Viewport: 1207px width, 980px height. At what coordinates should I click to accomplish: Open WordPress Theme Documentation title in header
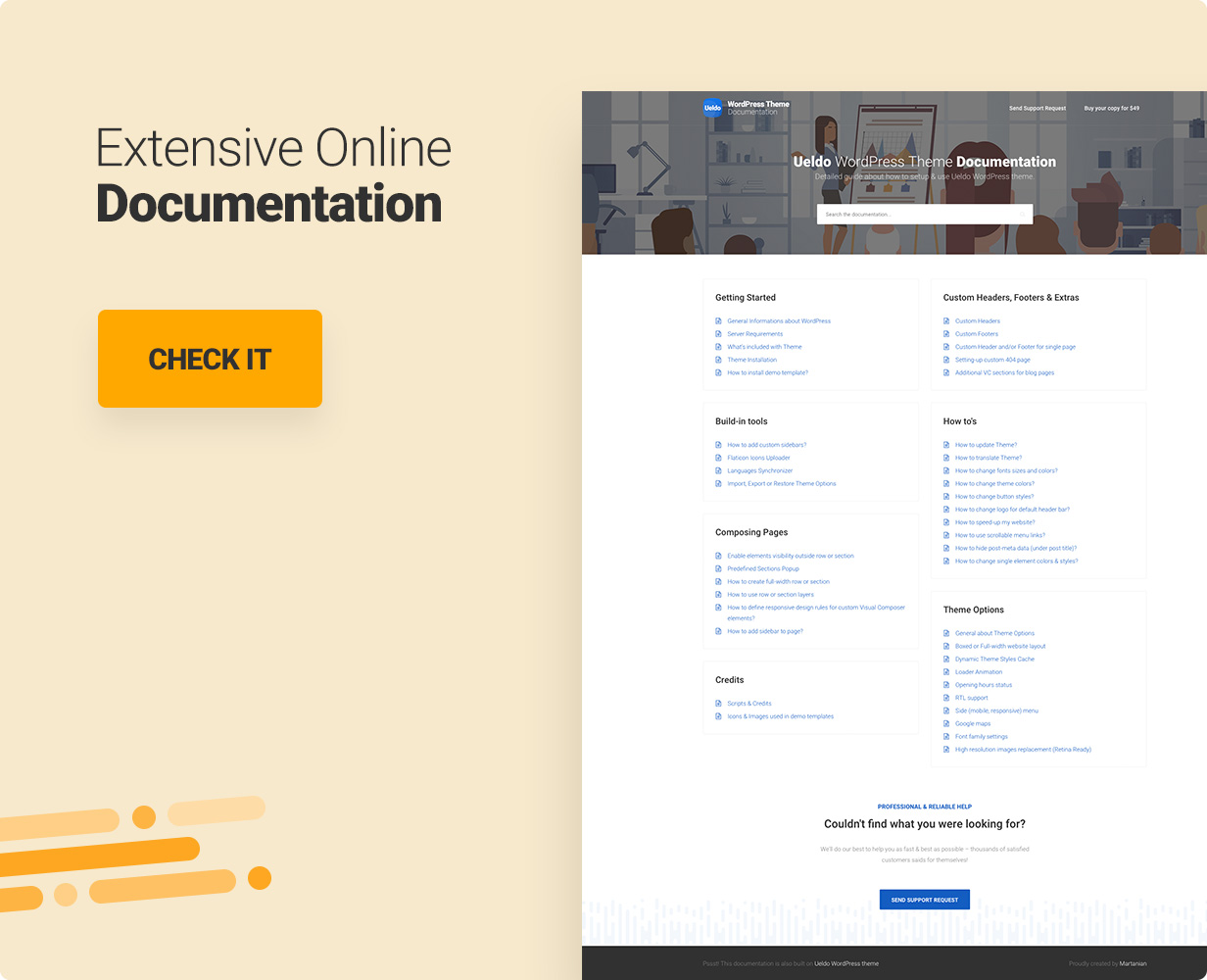tap(758, 108)
